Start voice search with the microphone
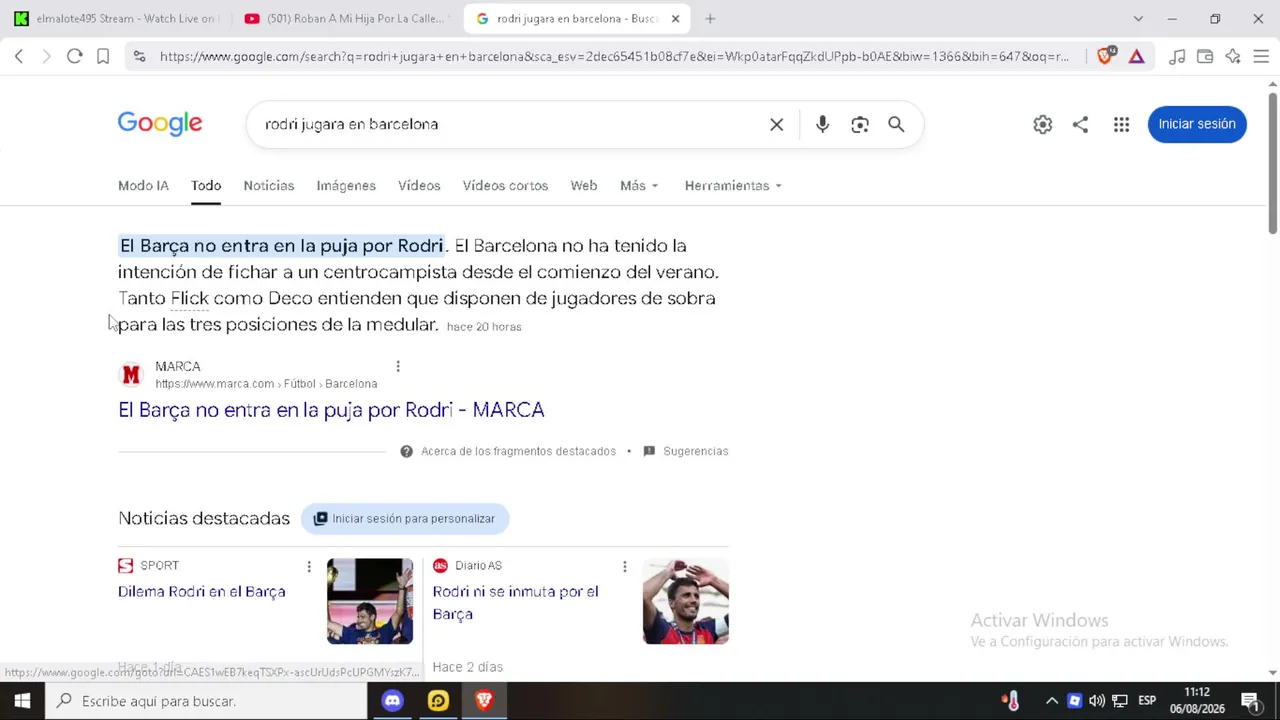The width and height of the screenshot is (1280, 720). (x=822, y=124)
